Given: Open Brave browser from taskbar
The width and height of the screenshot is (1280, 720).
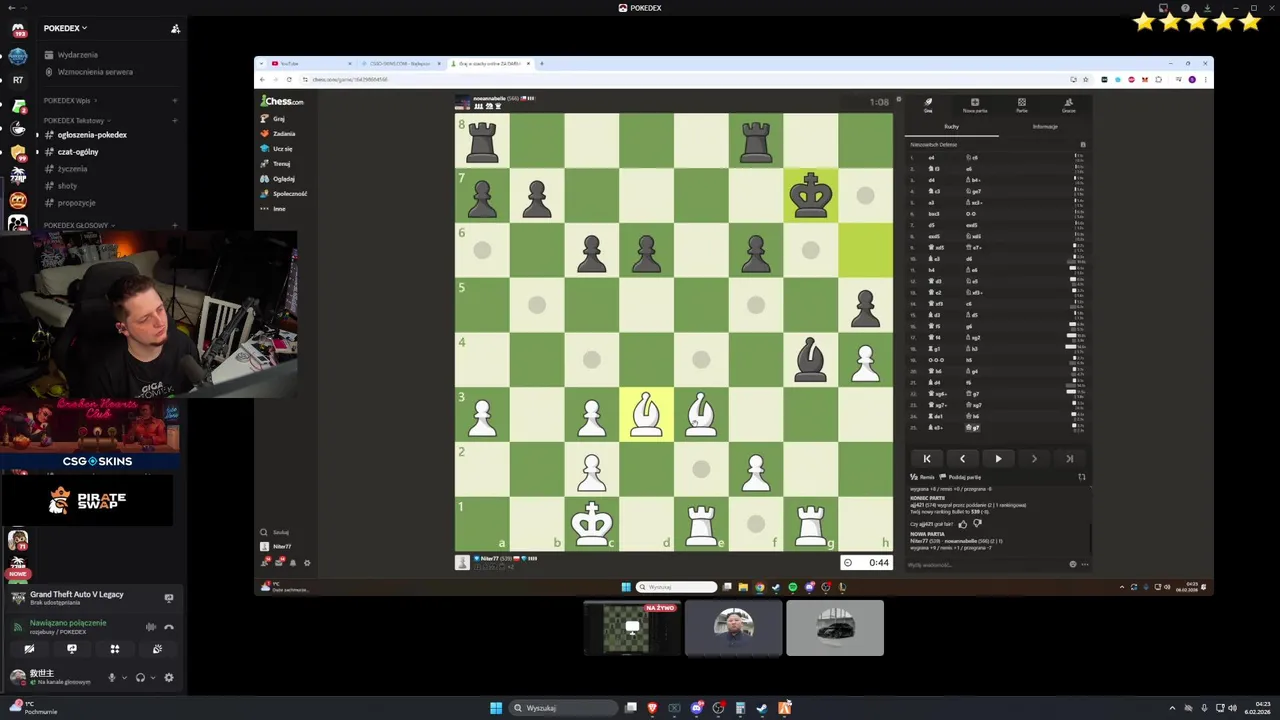Looking at the screenshot, I should click(x=652, y=708).
